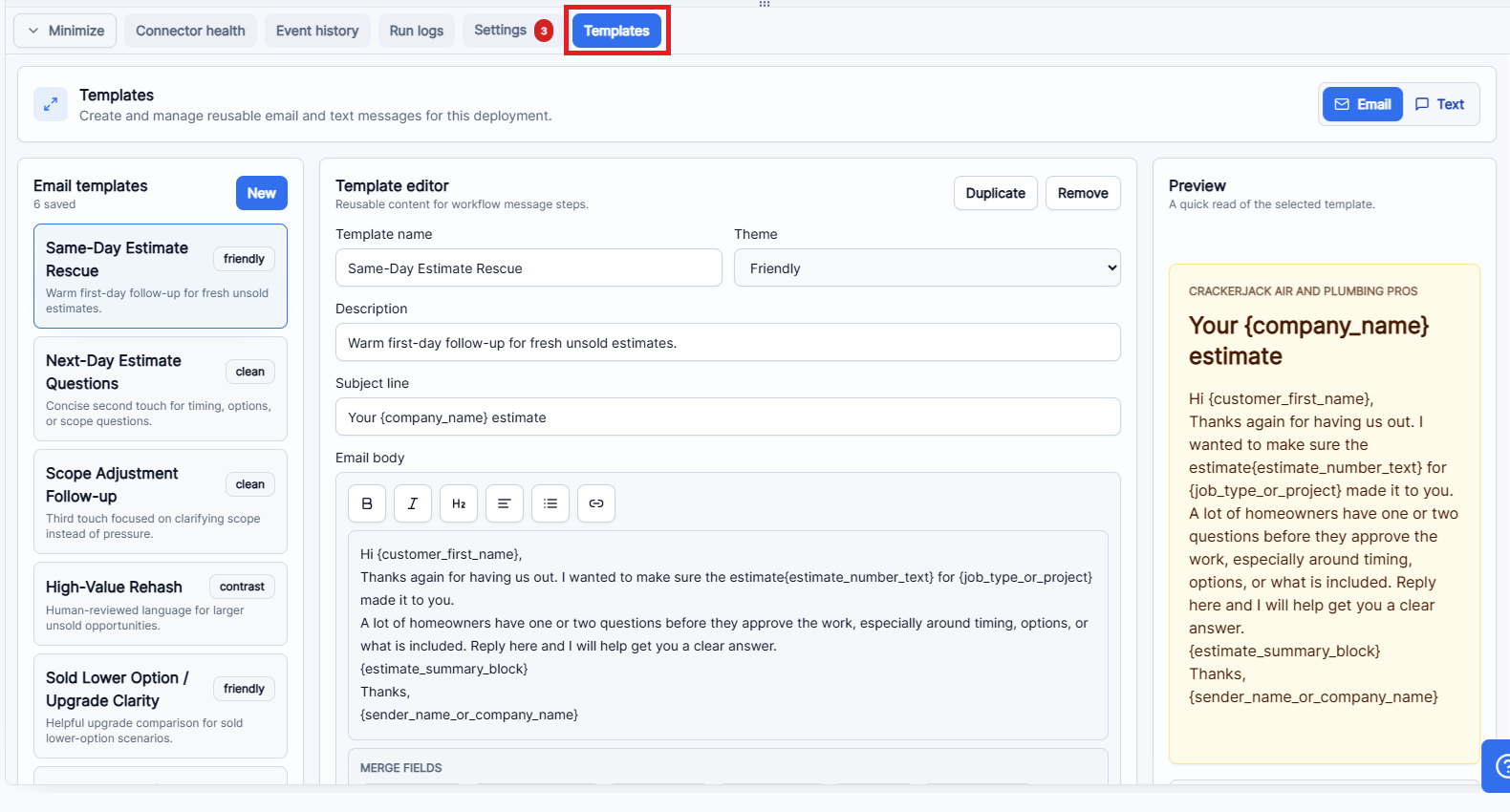Image resolution: width=1510 pixels, height=812 pixels.
Task: Select the Scope Adjustment Follow-up template
Action: pos(161,502)
